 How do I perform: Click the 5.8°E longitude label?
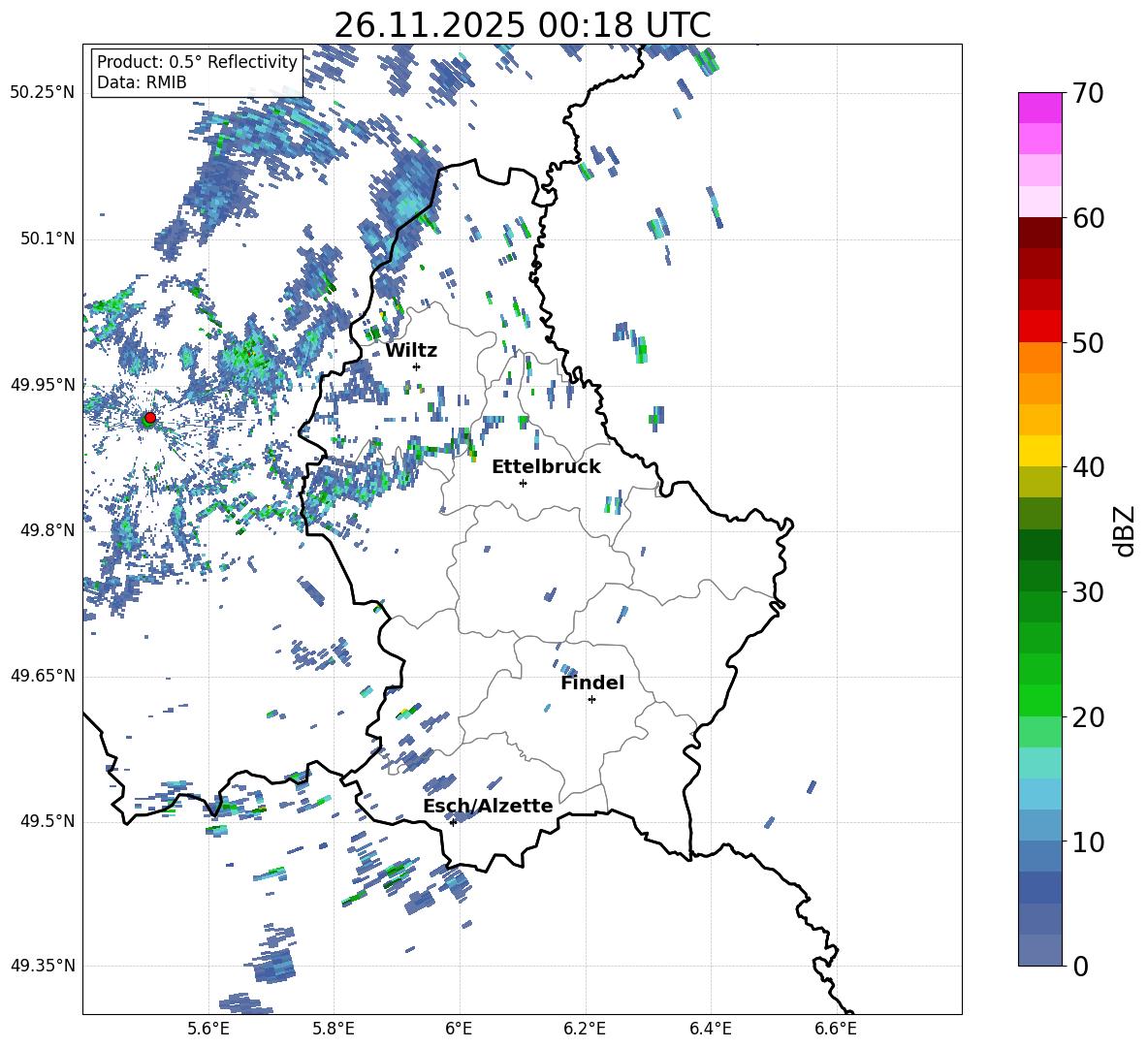pos(334,1029)
